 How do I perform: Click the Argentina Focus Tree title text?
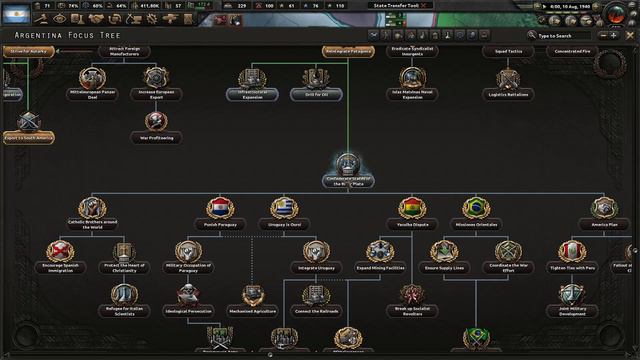click(67, 36)
